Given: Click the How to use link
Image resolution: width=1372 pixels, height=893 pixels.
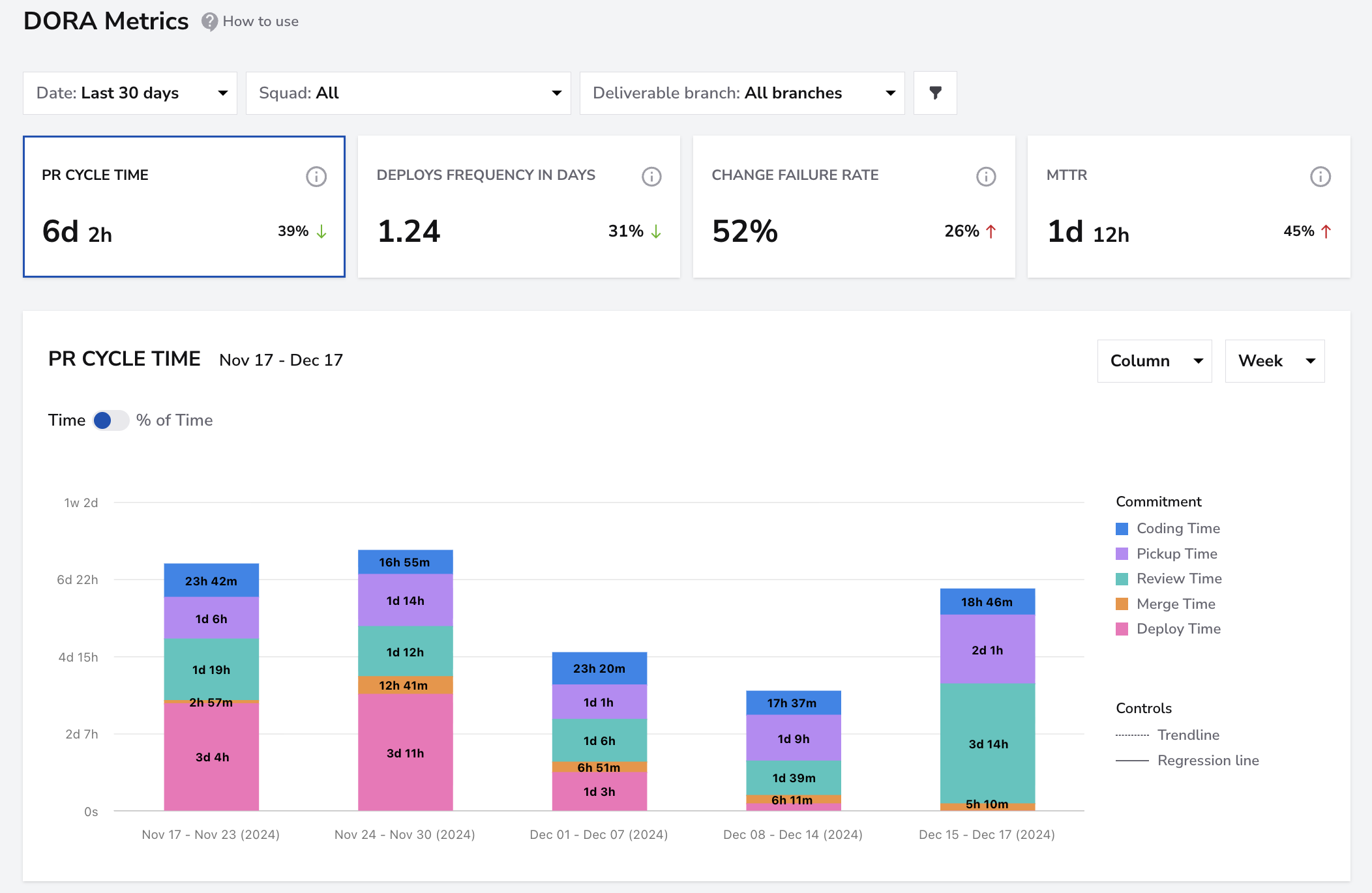Looking at the screenshot, I should (x=260, y=22).
